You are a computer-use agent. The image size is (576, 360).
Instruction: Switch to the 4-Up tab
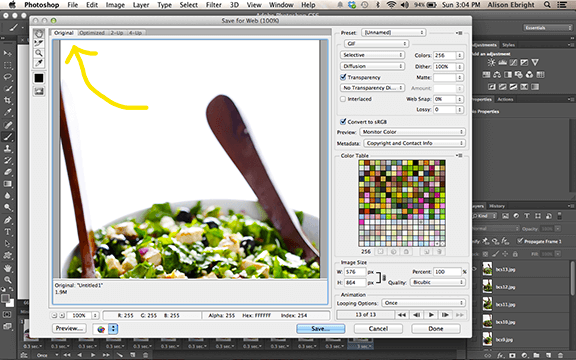tap(135, 33)
